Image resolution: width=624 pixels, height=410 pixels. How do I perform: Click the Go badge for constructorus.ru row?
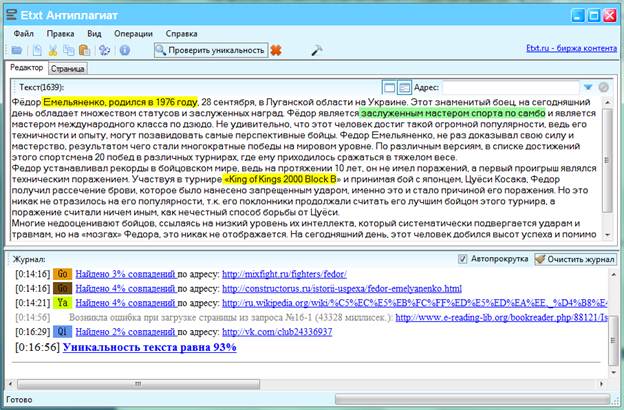coord(62,288)
